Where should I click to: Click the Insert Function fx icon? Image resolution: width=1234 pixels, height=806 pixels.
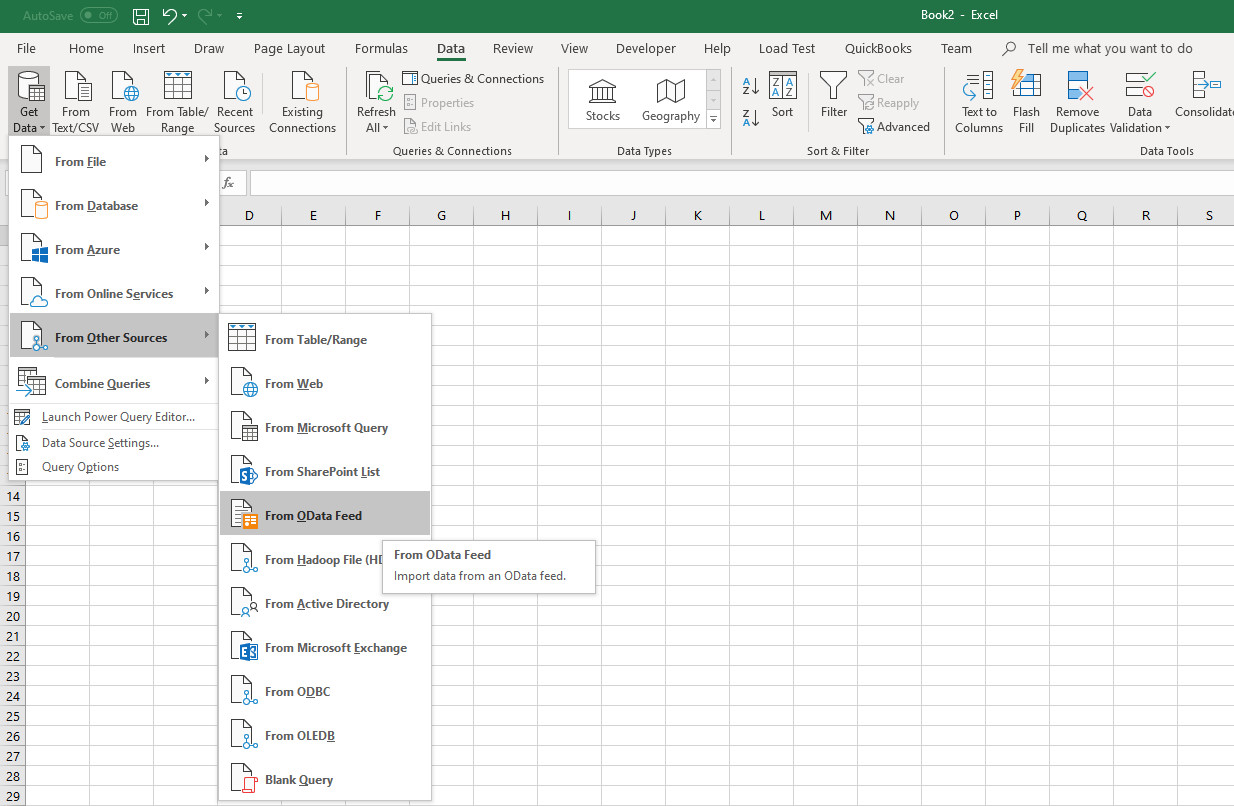[x=228, y=183]
